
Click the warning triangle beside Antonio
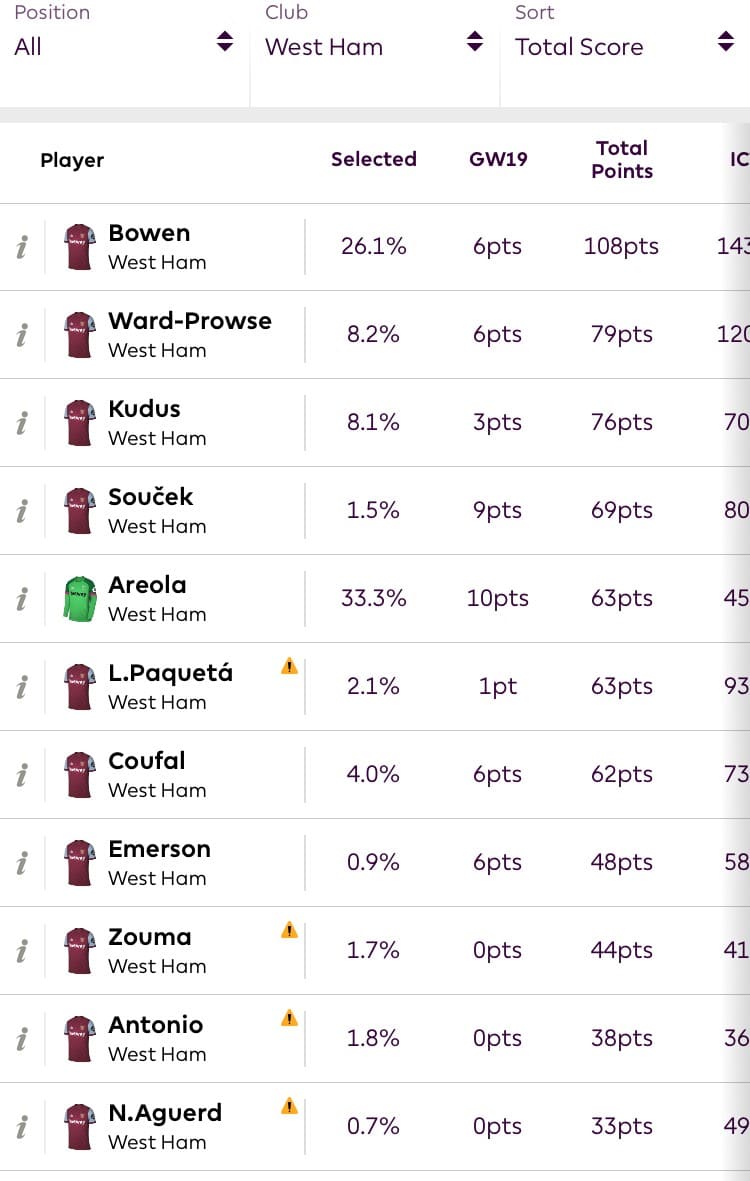pos(289,1018)
